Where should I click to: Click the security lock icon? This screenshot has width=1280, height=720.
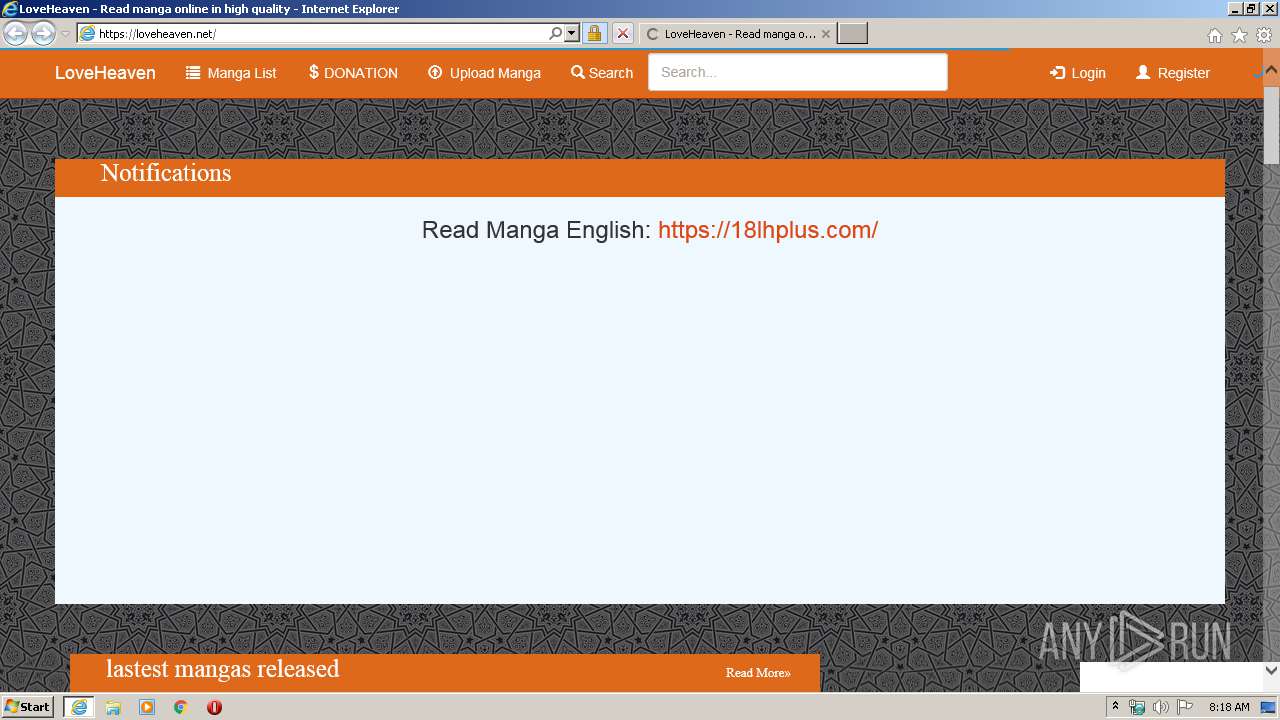pyautogui.click(x=594, y=33)
